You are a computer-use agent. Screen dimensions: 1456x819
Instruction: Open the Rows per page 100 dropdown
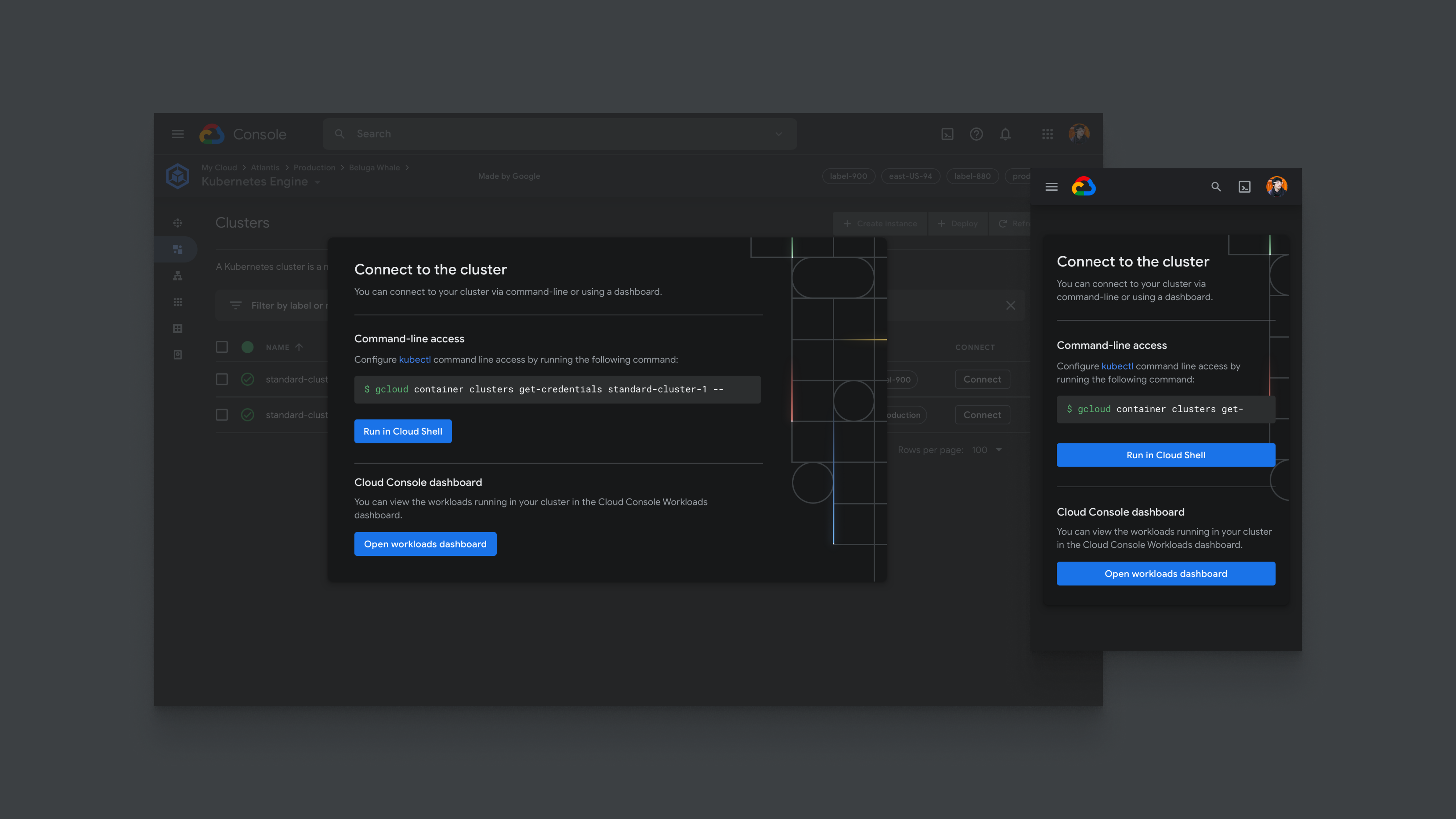[986, 450]
